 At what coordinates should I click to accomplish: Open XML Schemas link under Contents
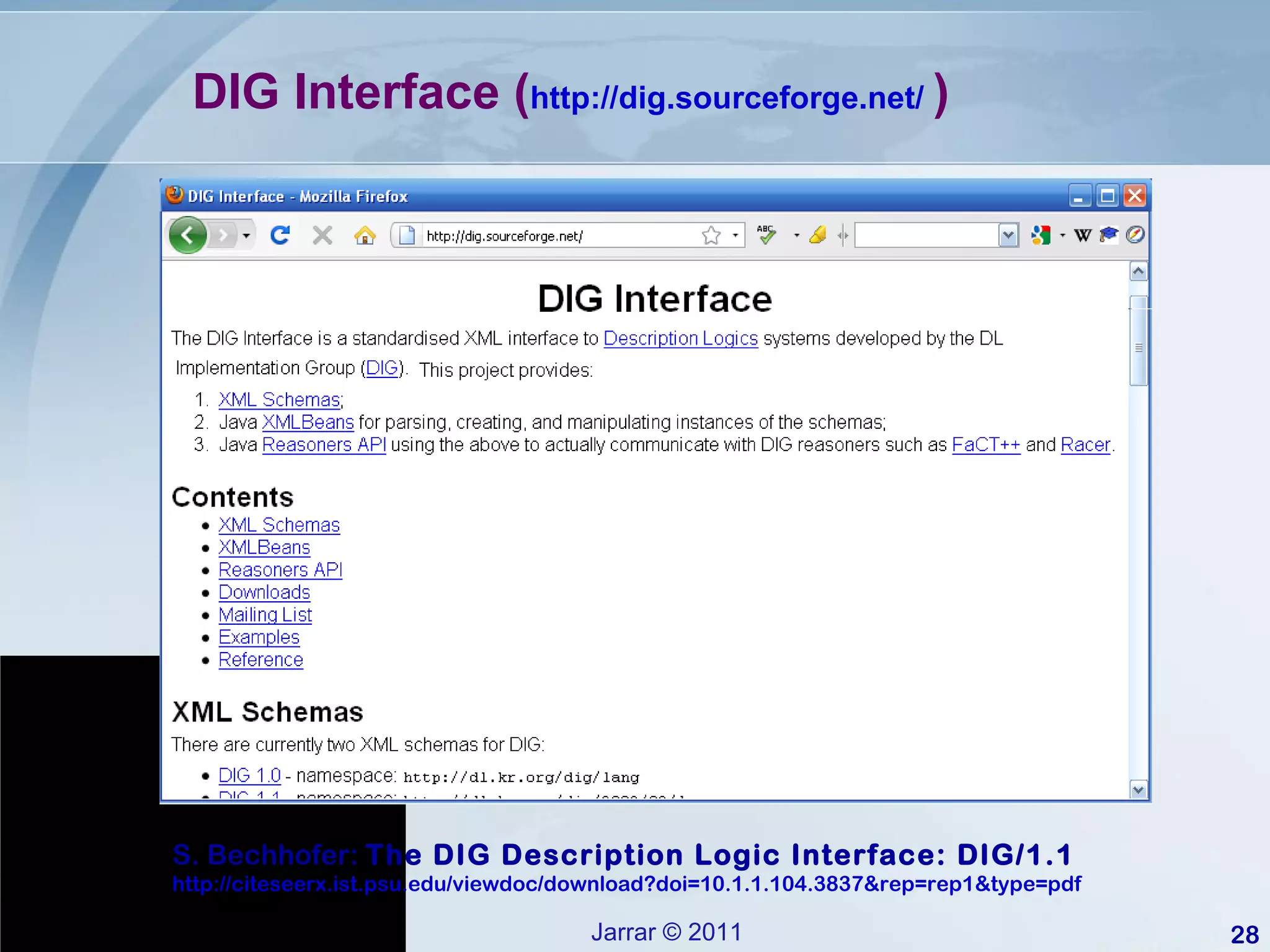279,525
